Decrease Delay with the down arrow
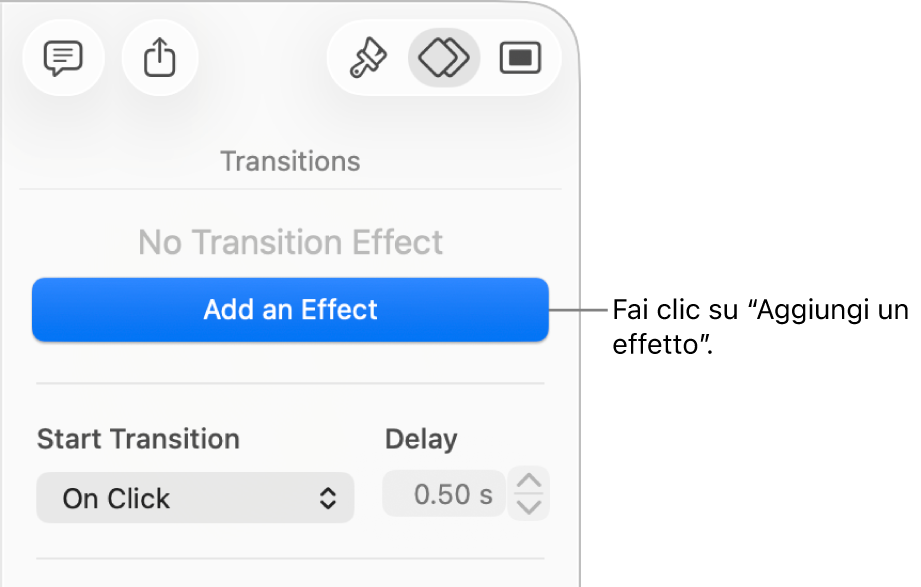The image size is (921, 587). [x=529, y=506]
